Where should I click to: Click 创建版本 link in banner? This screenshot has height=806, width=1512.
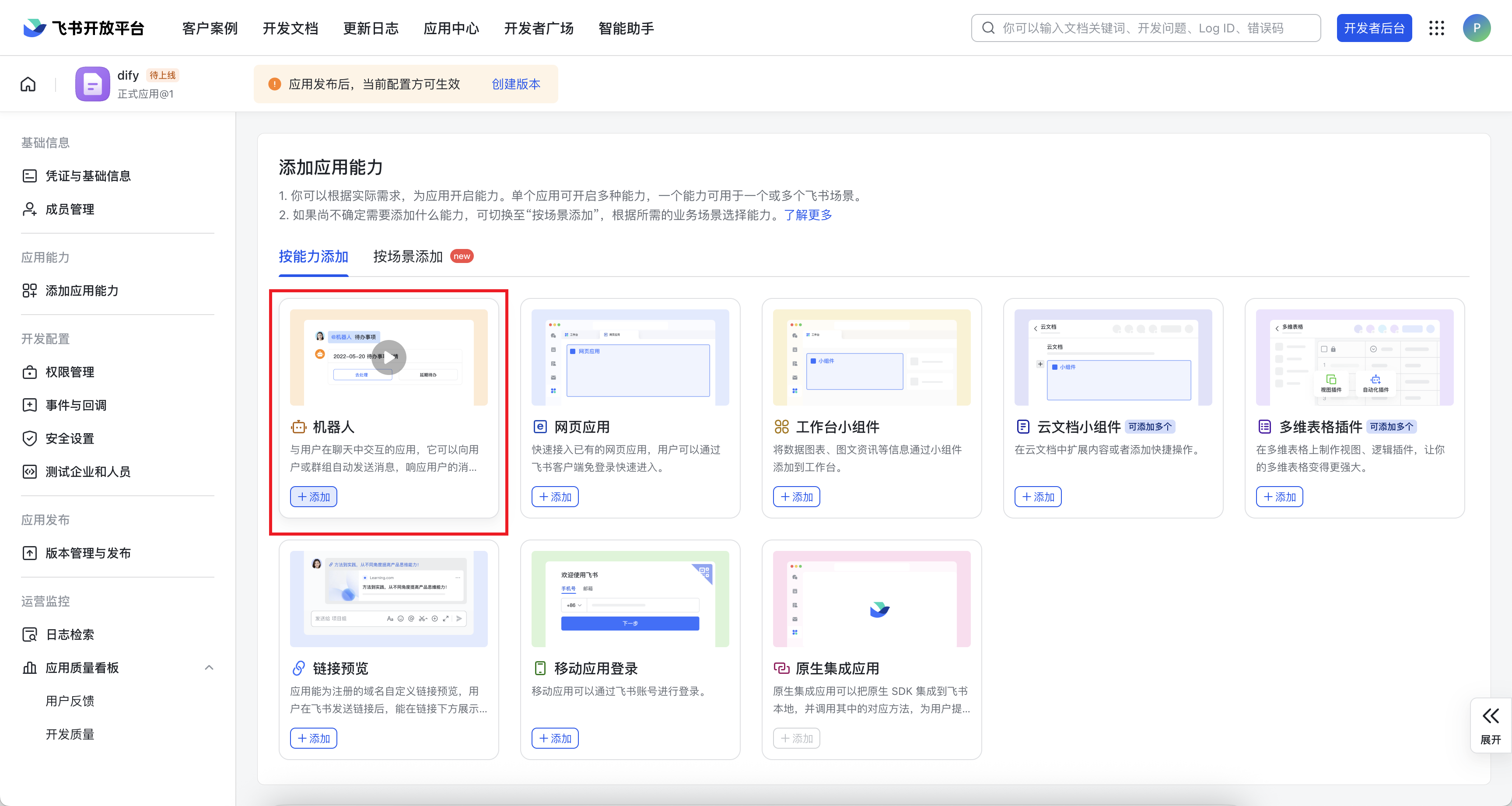click(x=516, y=84)
